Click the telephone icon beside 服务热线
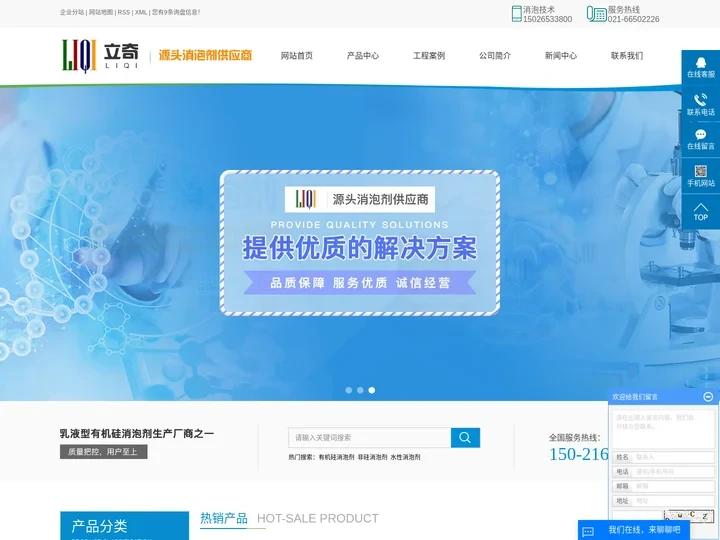720x540 pixels. tap(596, 14)
